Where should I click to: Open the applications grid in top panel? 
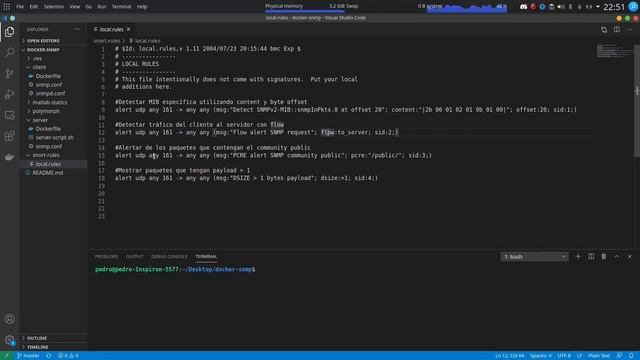click(x=7, y=7)
